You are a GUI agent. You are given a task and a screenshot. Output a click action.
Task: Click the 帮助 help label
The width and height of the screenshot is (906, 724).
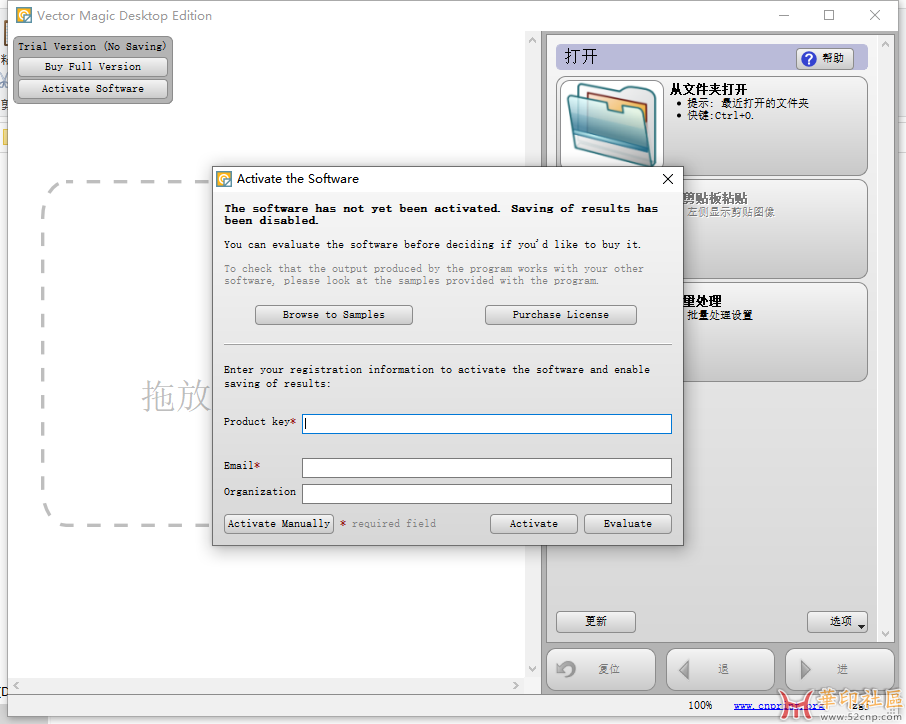click(x=833, y=58)
